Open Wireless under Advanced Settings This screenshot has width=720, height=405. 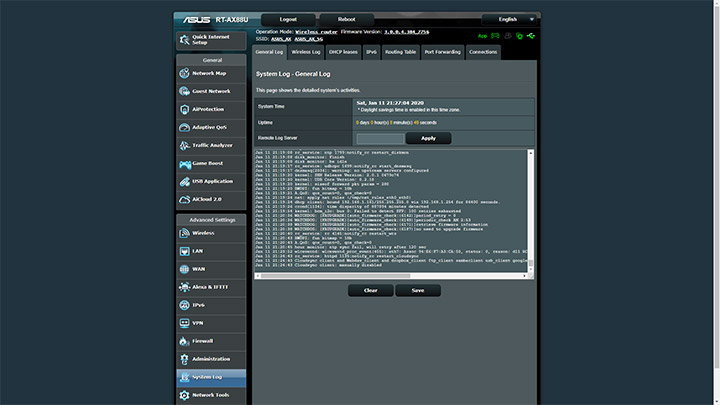pyautogui.click(x=211, y=233)
